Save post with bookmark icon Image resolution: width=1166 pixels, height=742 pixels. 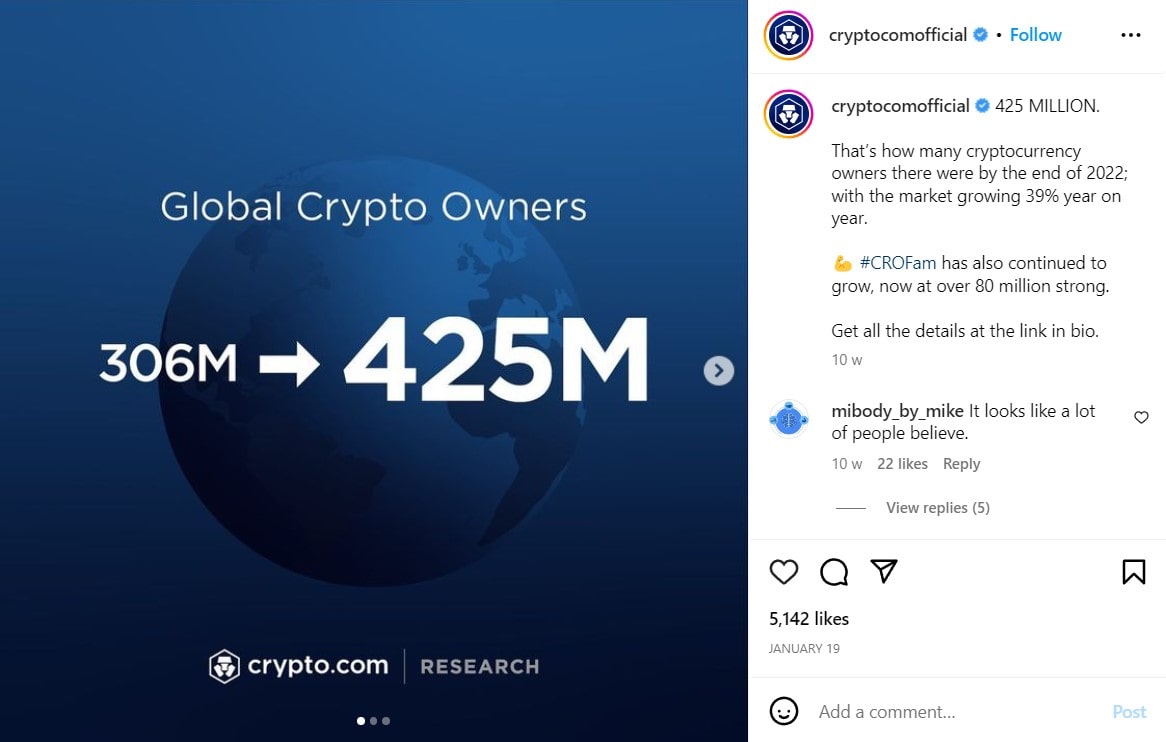click(x=1133, y=571)
